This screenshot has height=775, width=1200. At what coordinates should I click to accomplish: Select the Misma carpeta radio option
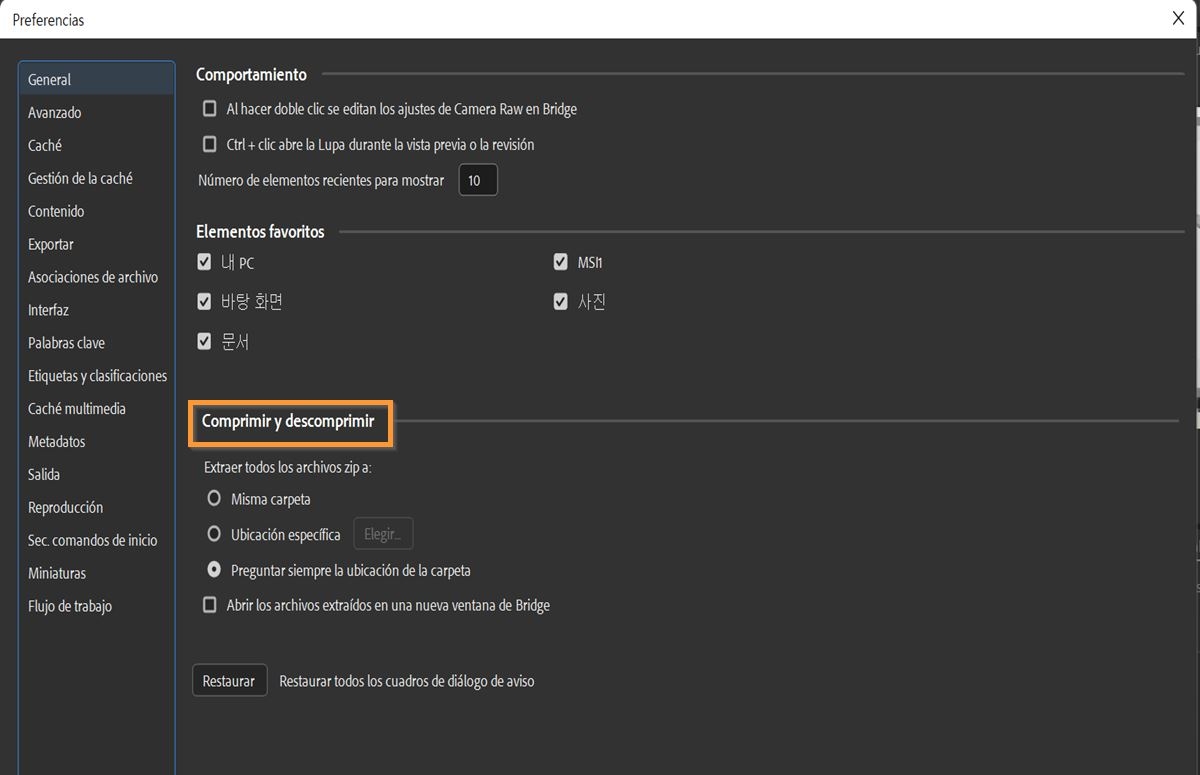[x=213, y=498]
